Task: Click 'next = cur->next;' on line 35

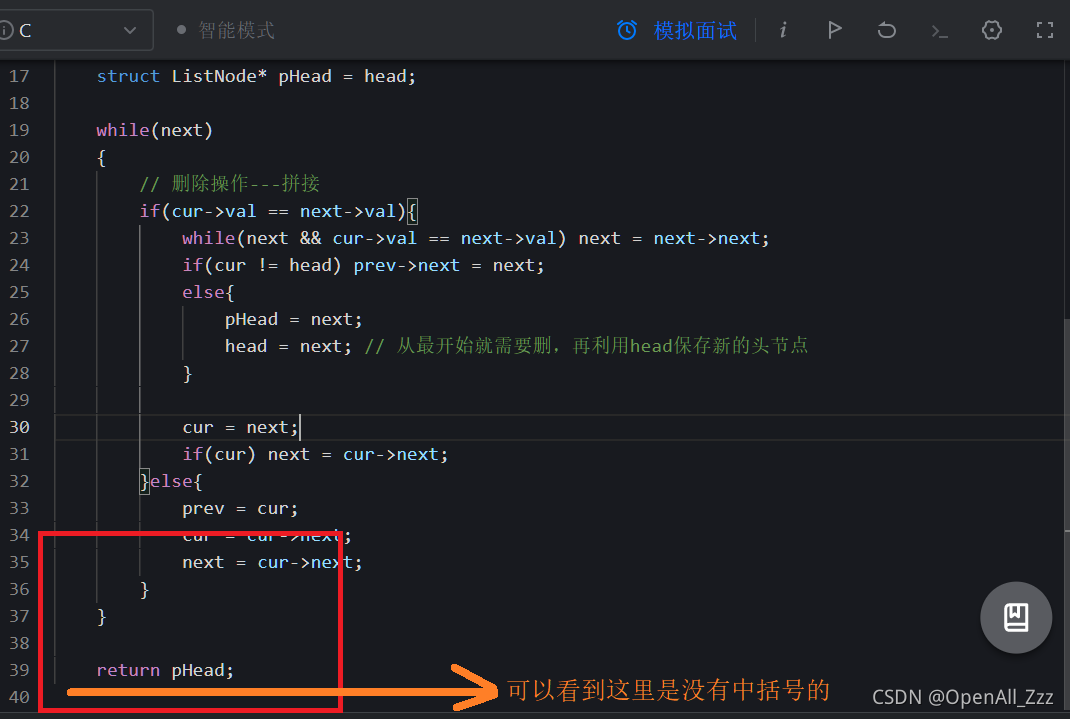Action: tap(272, 563)
